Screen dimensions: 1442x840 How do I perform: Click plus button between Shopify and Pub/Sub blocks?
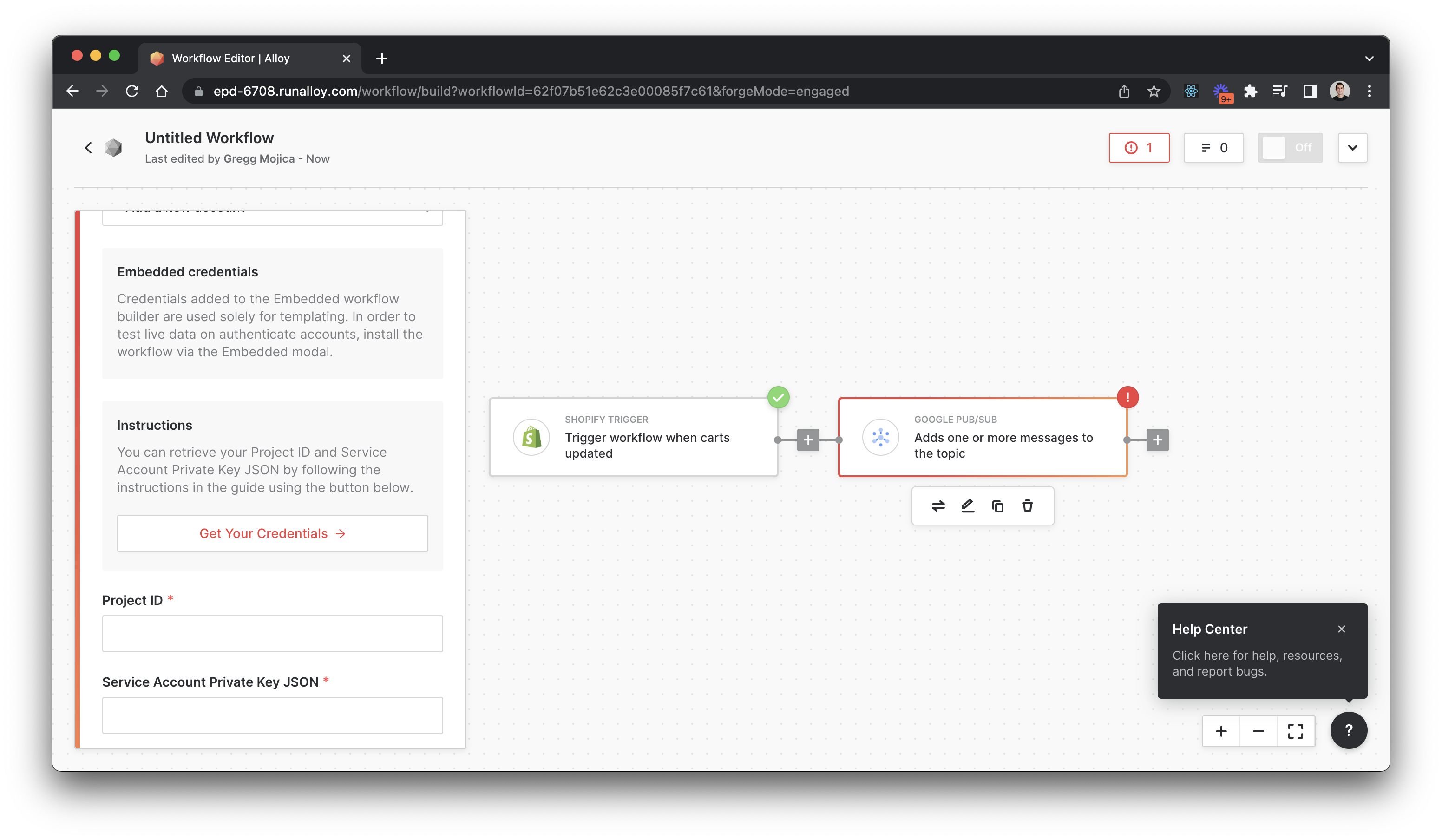pyautogui.click(x=808, y=440)
